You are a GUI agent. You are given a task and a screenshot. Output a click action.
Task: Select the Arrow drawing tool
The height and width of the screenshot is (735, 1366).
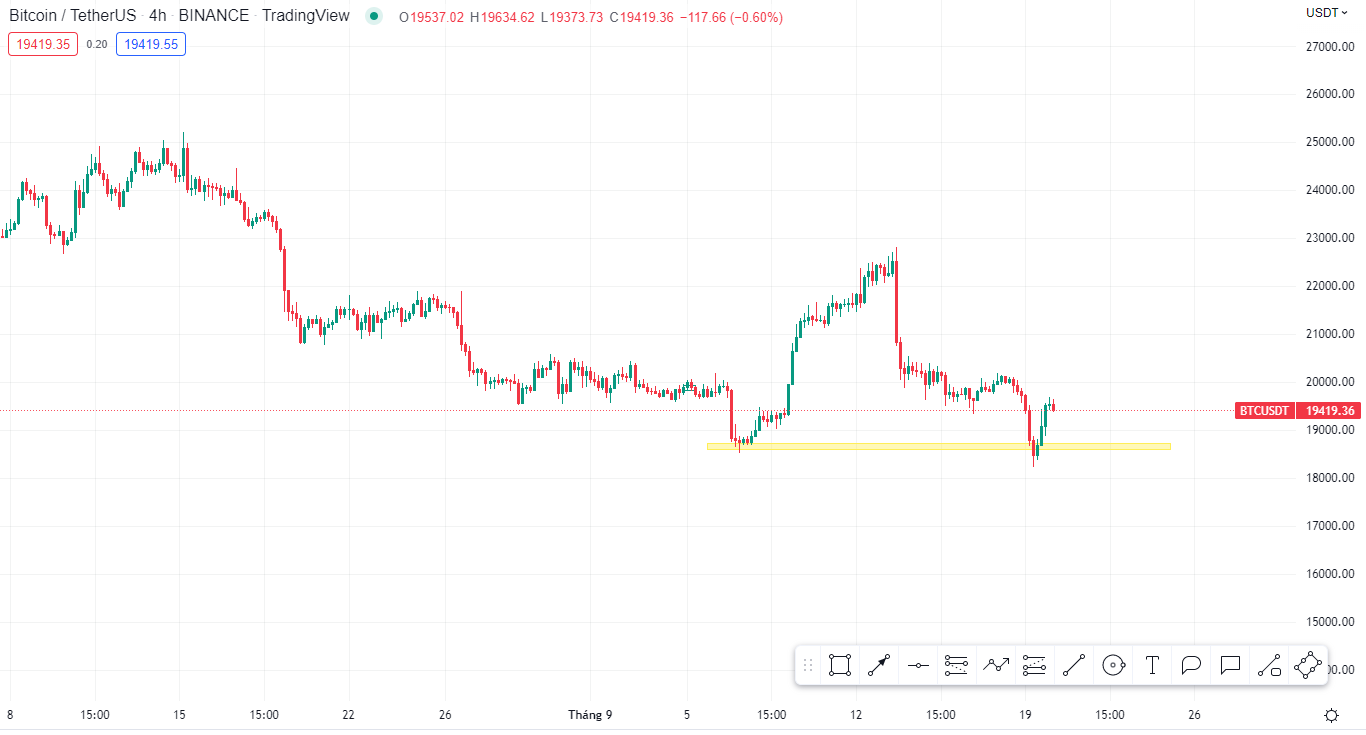click(879, 665)
